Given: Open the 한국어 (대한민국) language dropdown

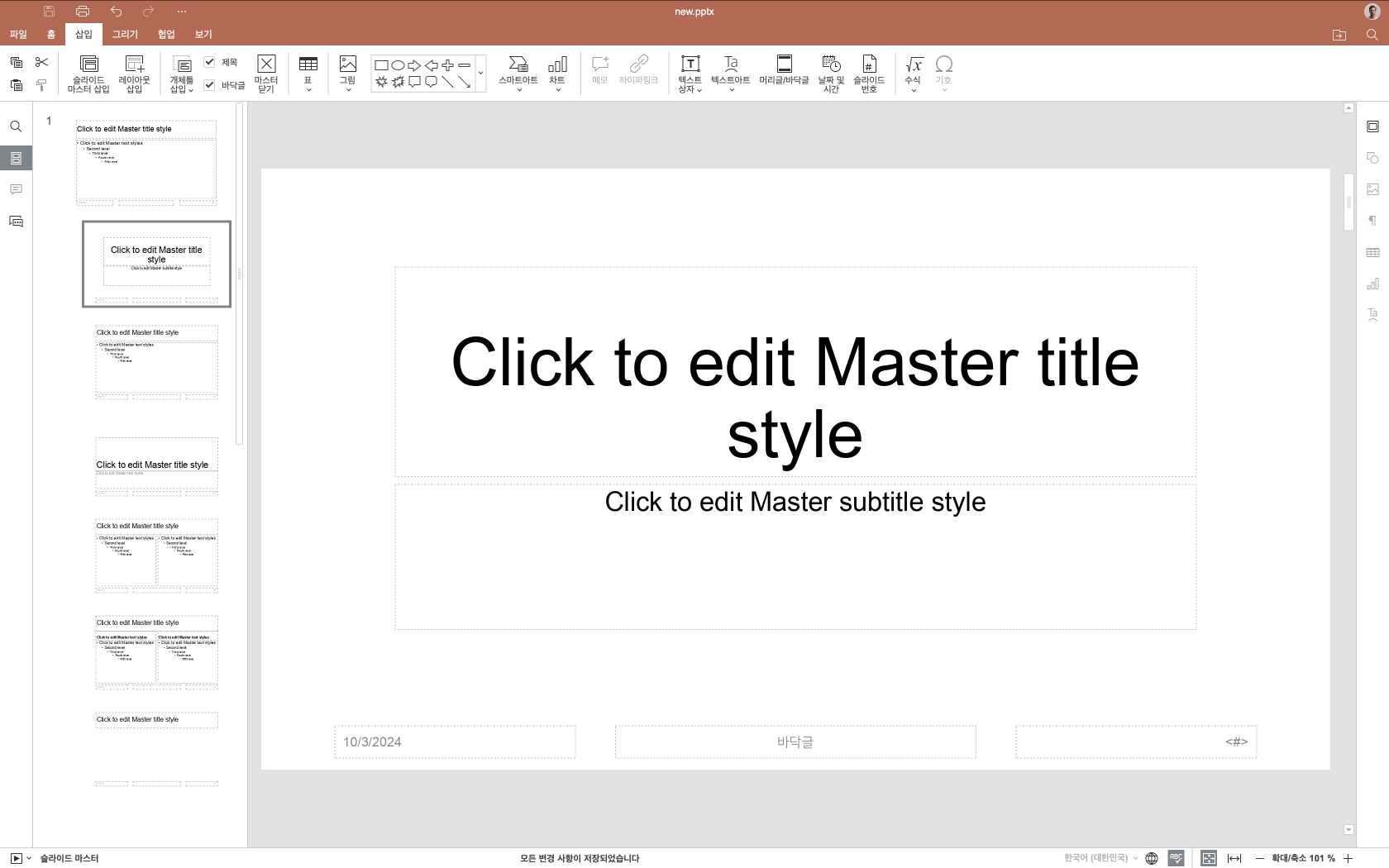Looking at the screenshot, I should [1100, 858].
